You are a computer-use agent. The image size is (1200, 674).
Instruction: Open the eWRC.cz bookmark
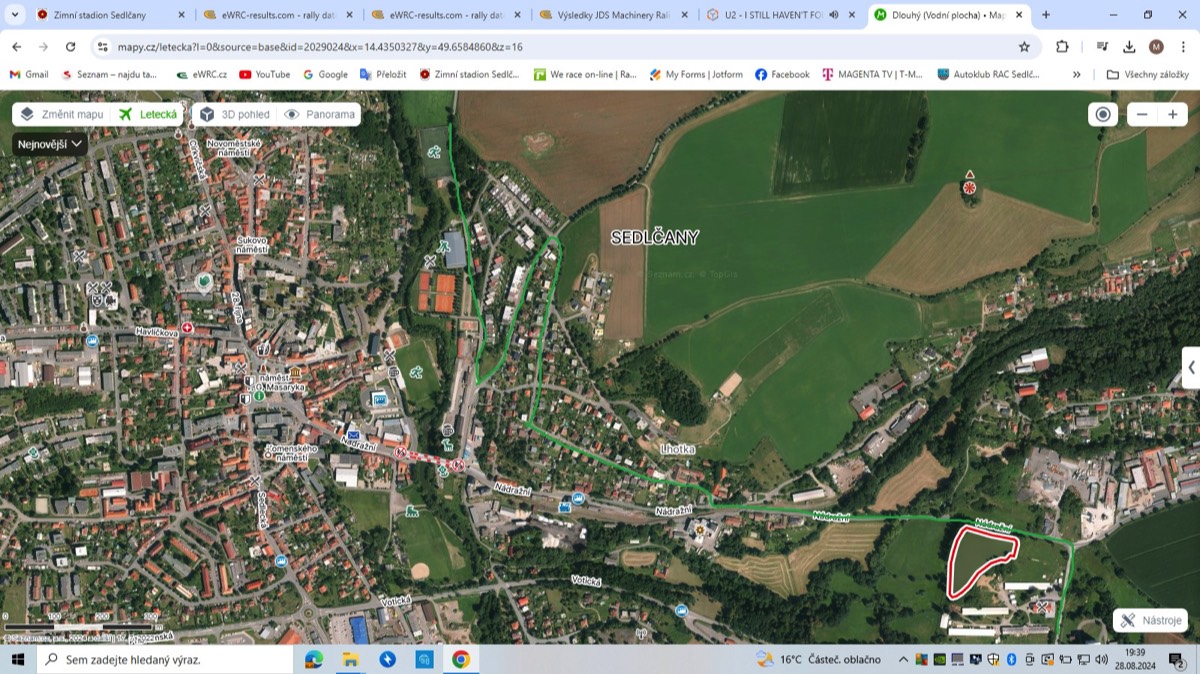click(x=201, y=74)
